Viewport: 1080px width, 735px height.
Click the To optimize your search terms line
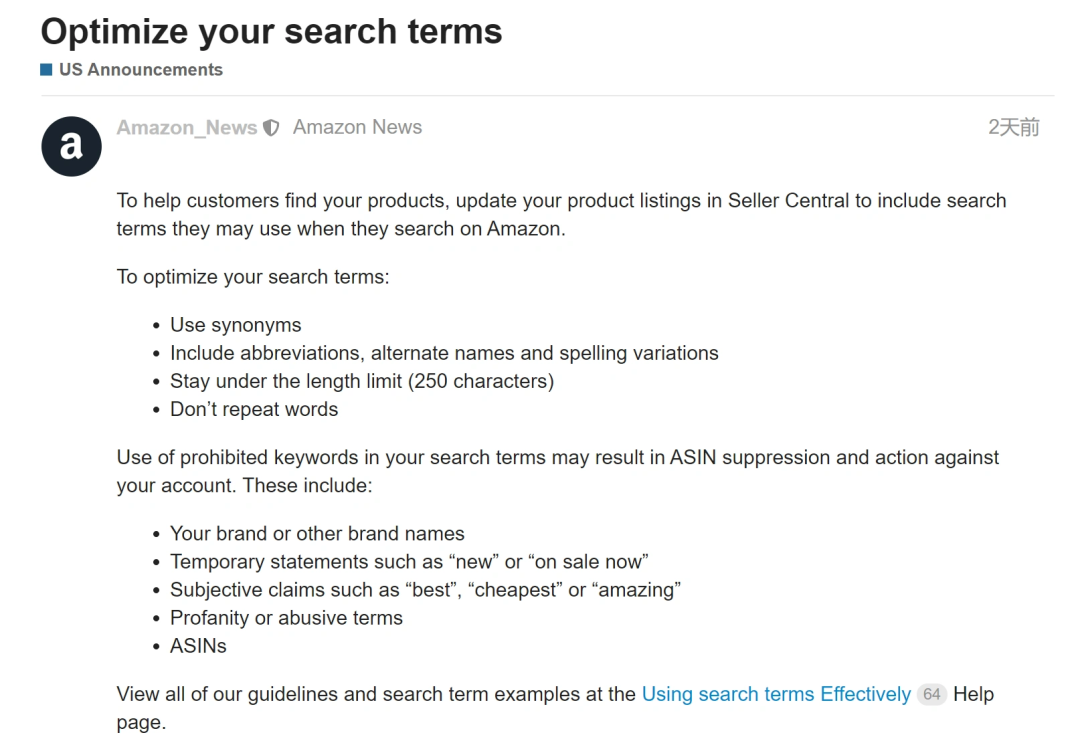[x=253, y=277]
